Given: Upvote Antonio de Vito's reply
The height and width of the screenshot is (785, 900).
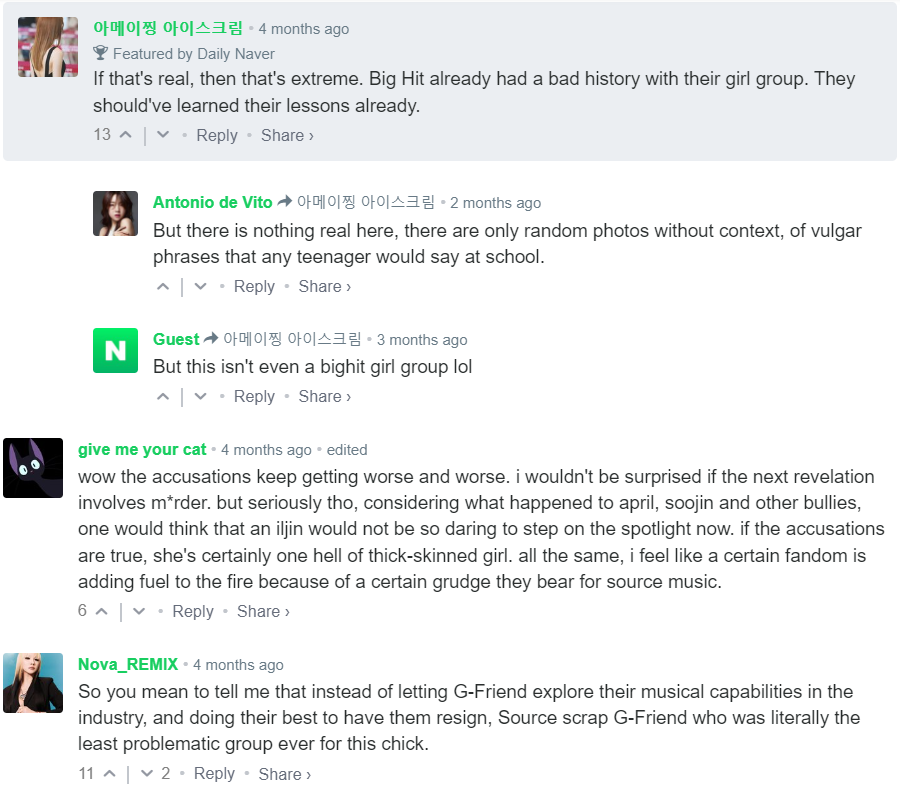Looking at the screenshot, I should [x=163, y=286].
